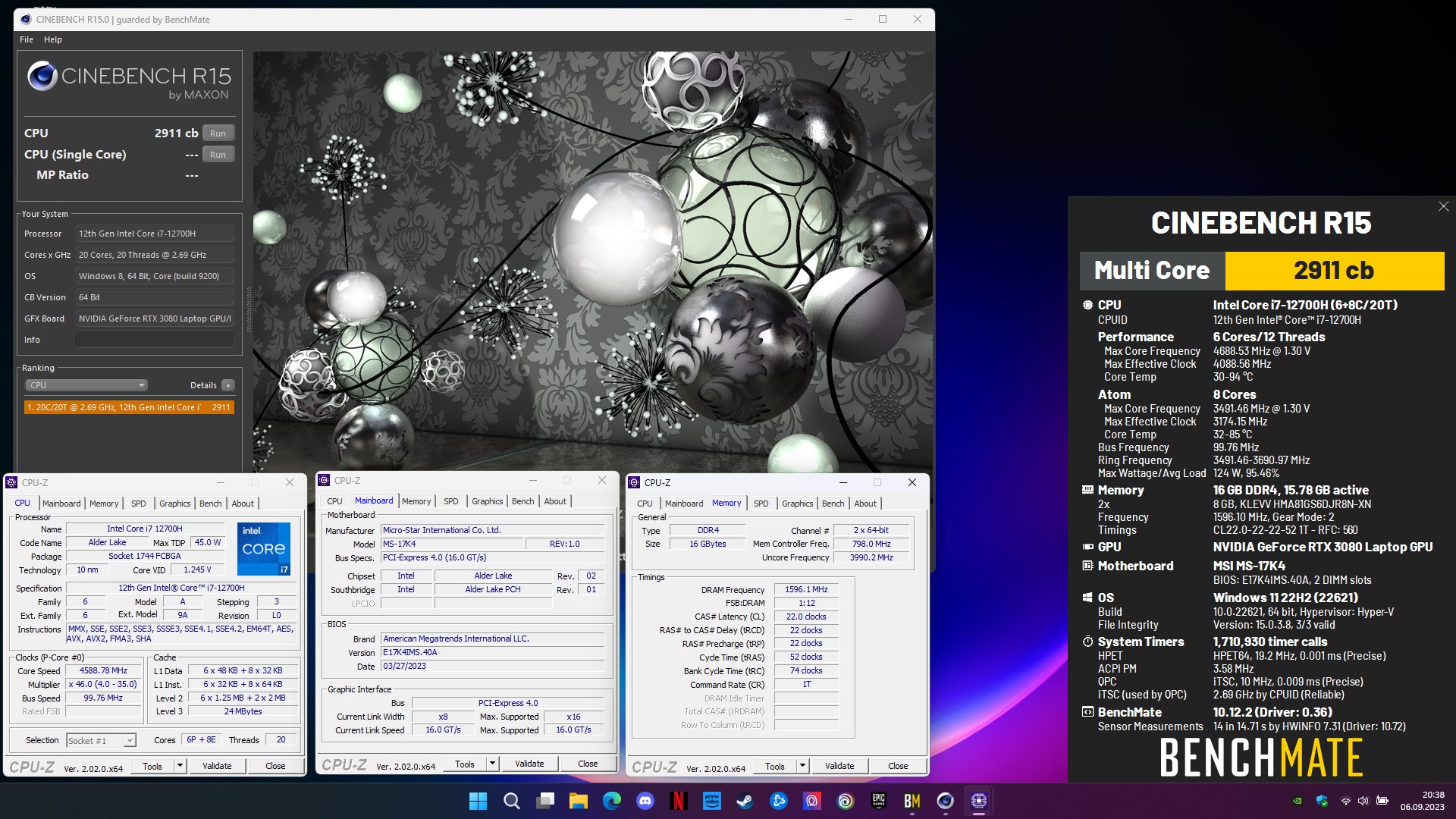The image size is (1456, 819).
Task: Open Discord from the taskbar
Action: click(645, 801)
